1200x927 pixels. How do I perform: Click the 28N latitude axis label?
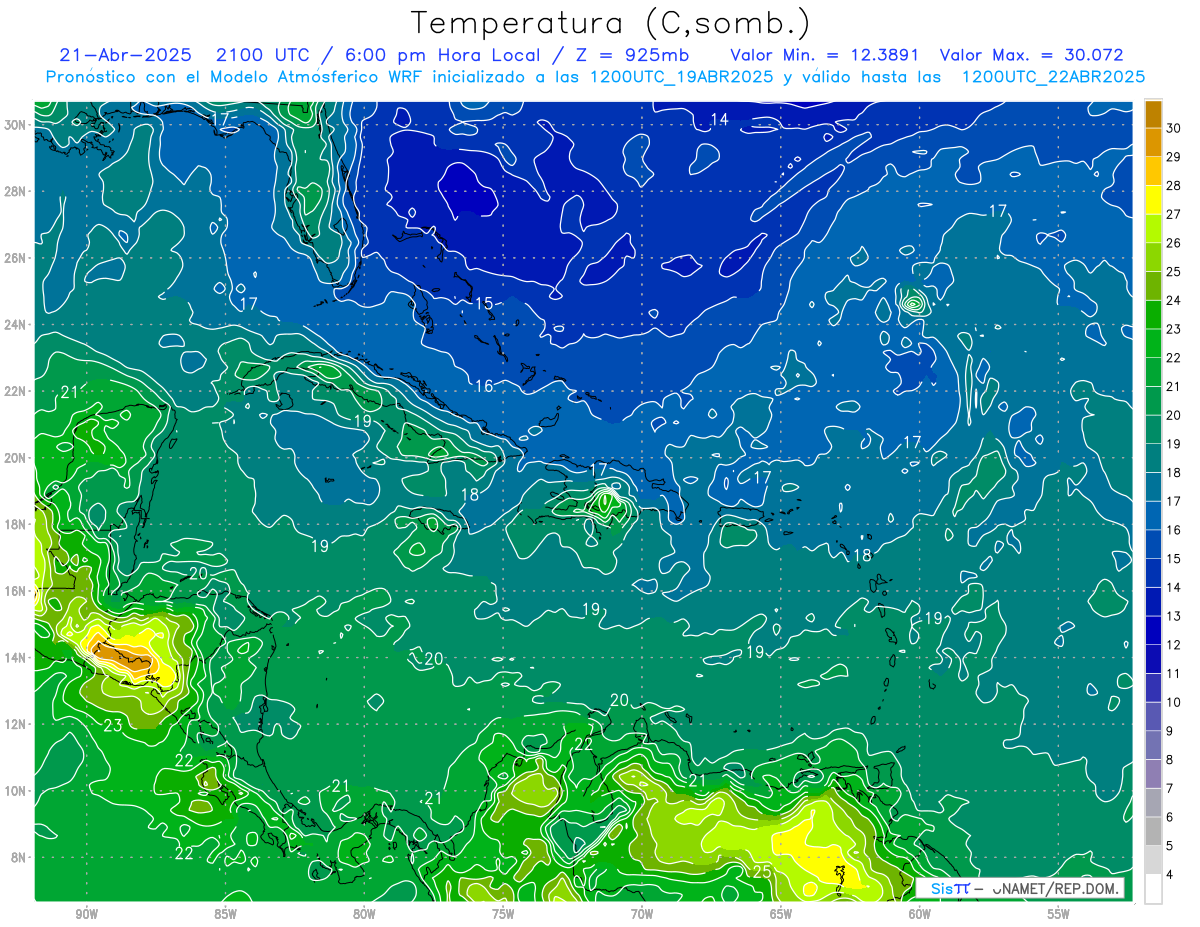[x=15, y=191]
